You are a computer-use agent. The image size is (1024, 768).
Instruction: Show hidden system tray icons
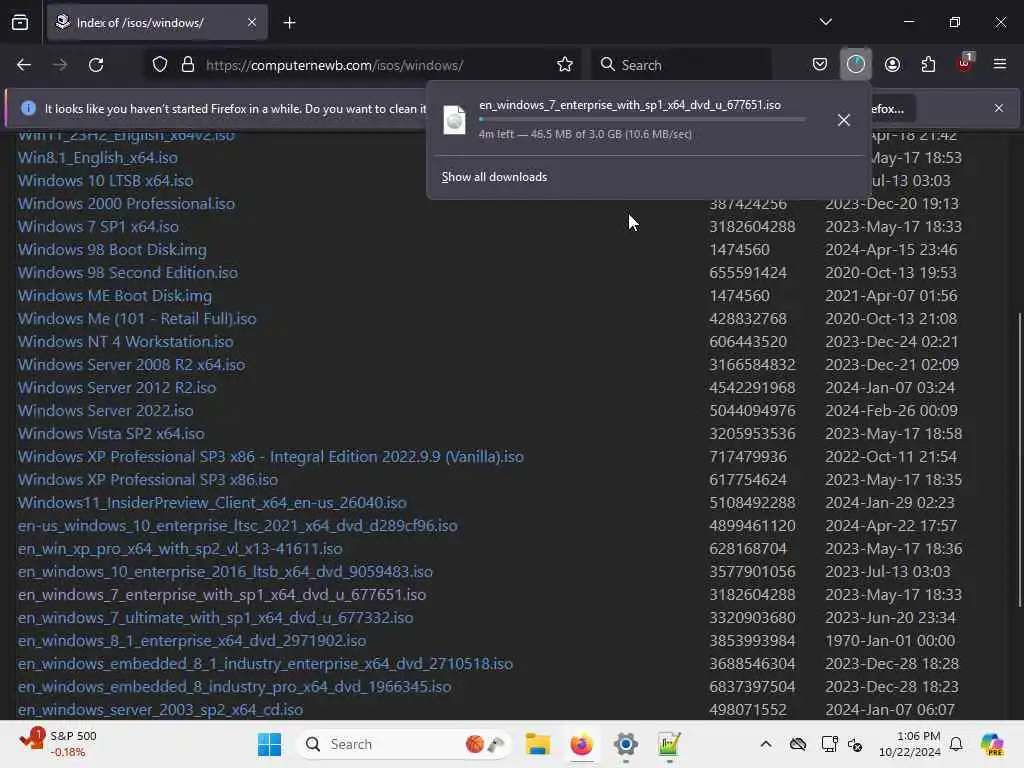[x=766, y=744]
